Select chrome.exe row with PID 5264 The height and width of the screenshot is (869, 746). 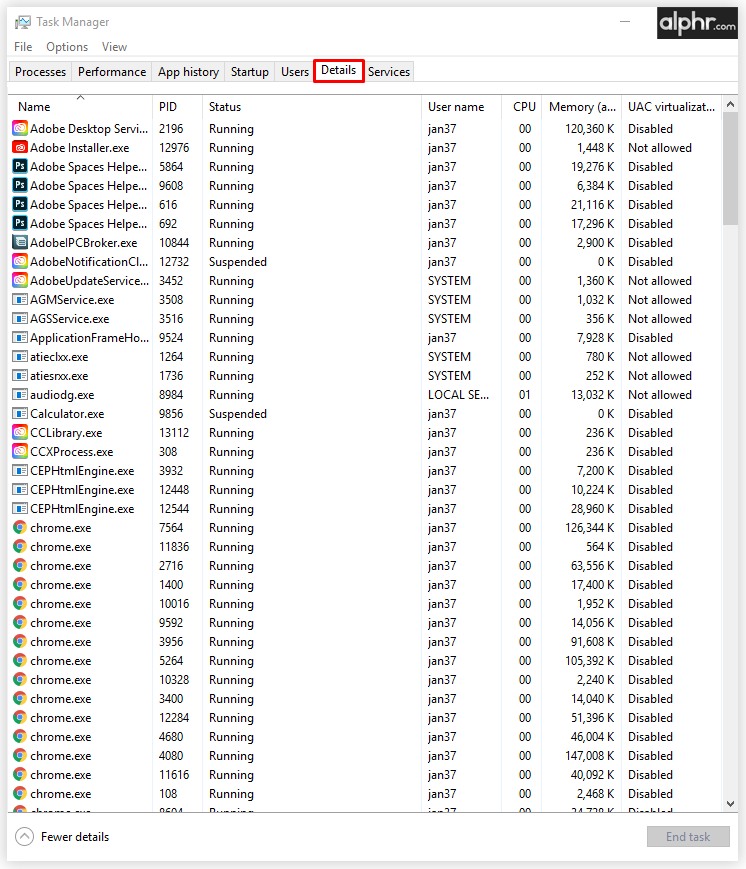click(x=365, y=661)
